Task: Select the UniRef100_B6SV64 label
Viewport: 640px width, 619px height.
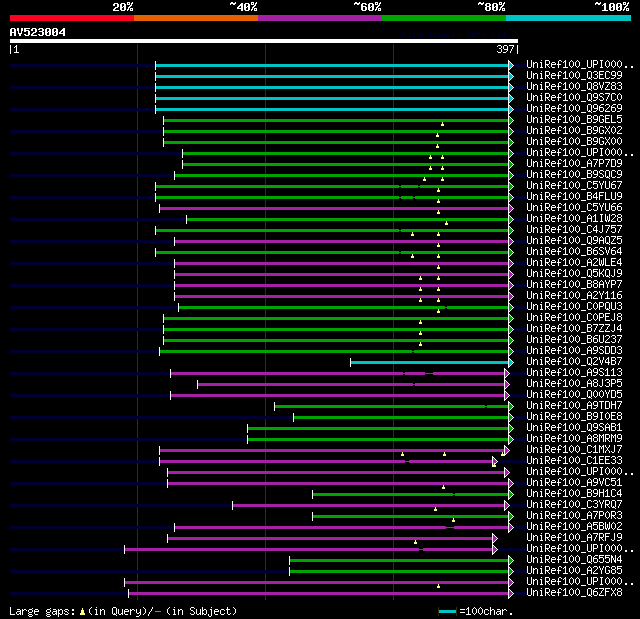Action: click(574, 252)
